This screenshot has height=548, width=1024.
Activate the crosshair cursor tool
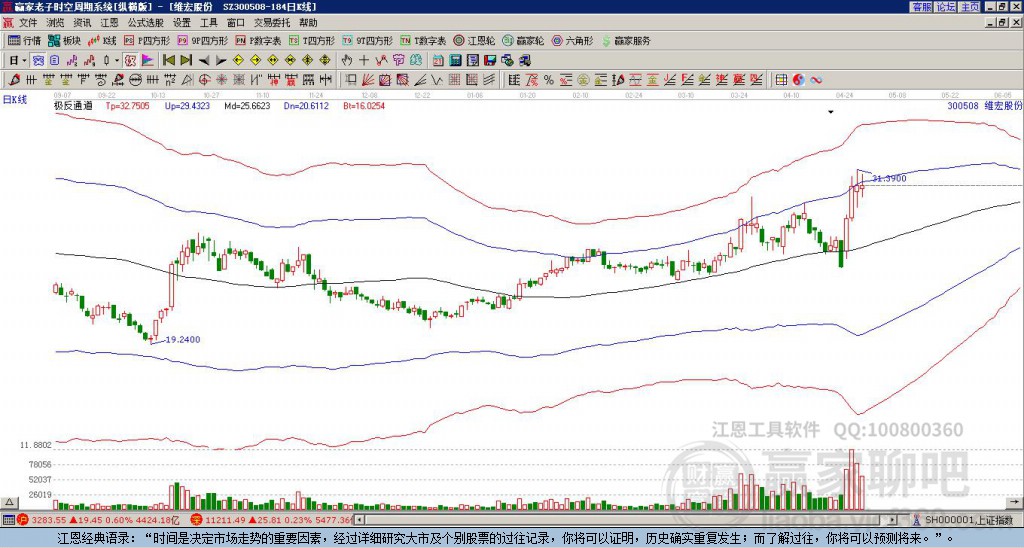tap(364, 61)
